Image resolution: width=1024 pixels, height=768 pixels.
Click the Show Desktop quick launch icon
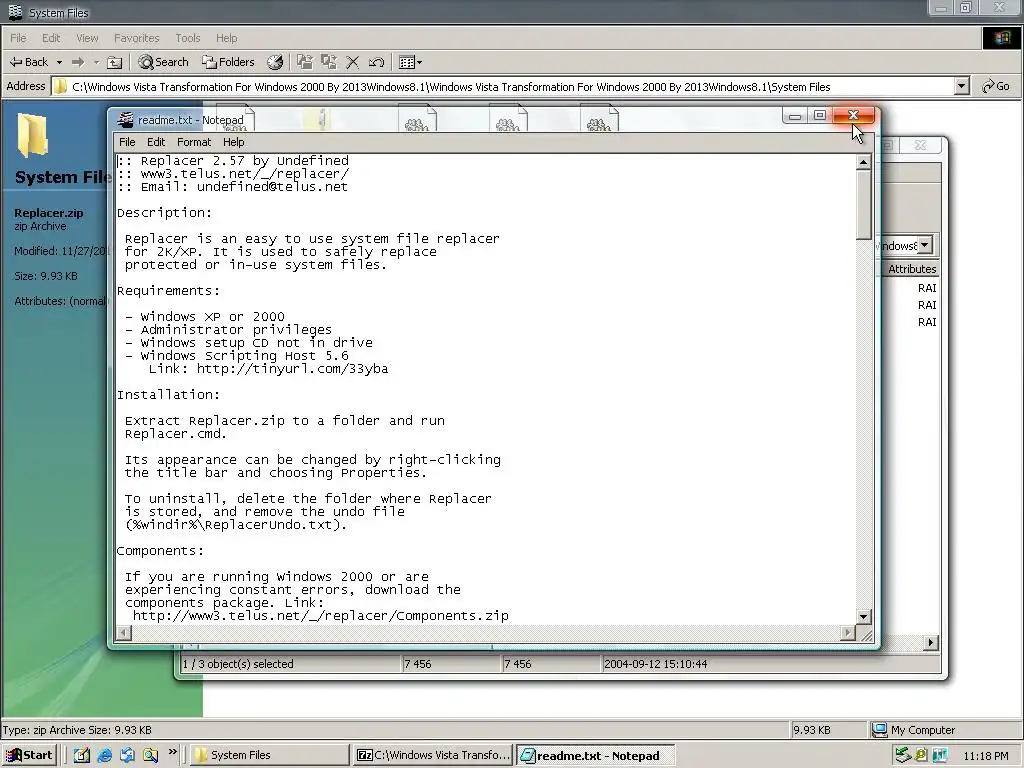coord(81,755)
